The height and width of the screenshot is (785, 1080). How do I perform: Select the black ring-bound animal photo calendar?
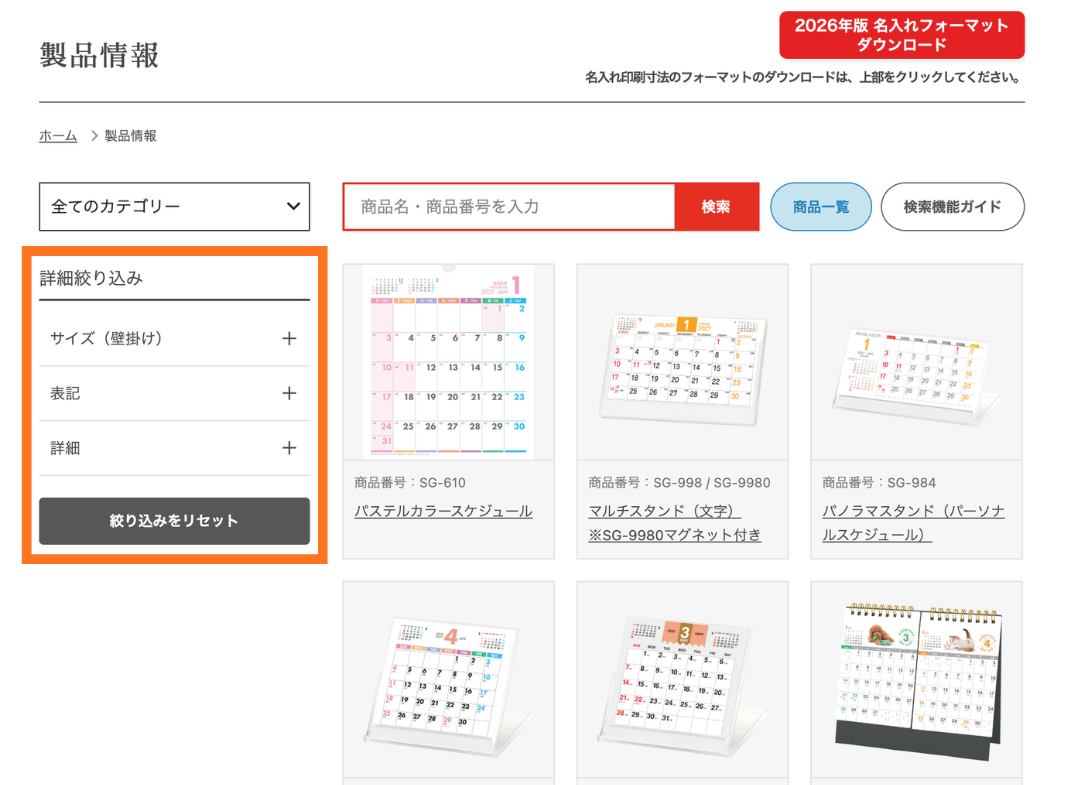point(916,680)
